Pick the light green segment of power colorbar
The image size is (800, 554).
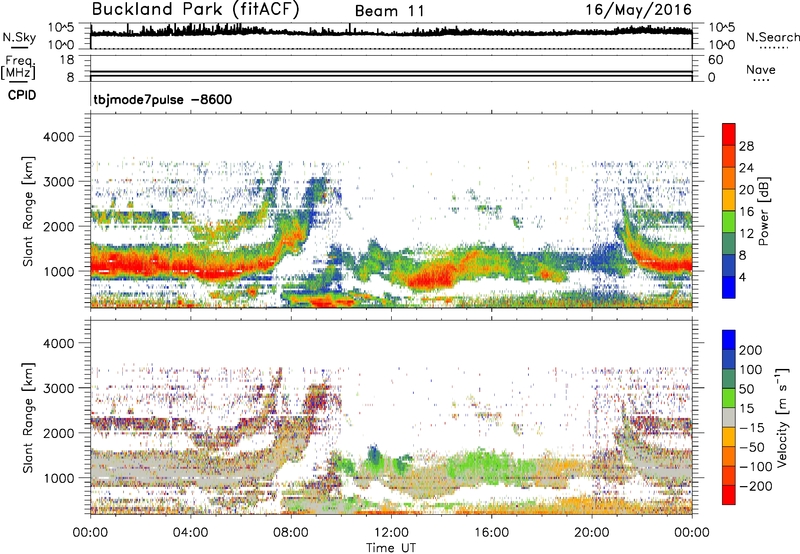click(729, 222)
